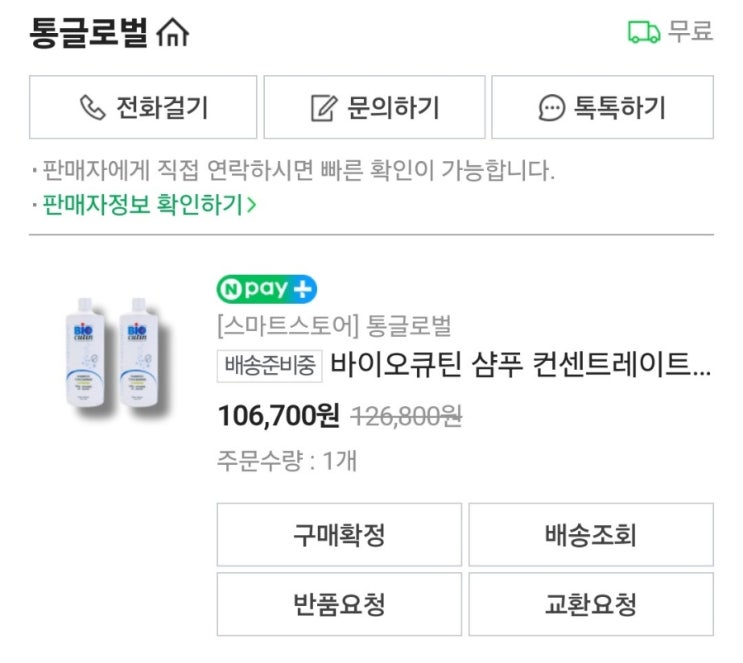Image resolution: width=743 pixels, height=663 pixels.
Task: Click the pencil icon in 문의하기
Action: pos(322,108)
